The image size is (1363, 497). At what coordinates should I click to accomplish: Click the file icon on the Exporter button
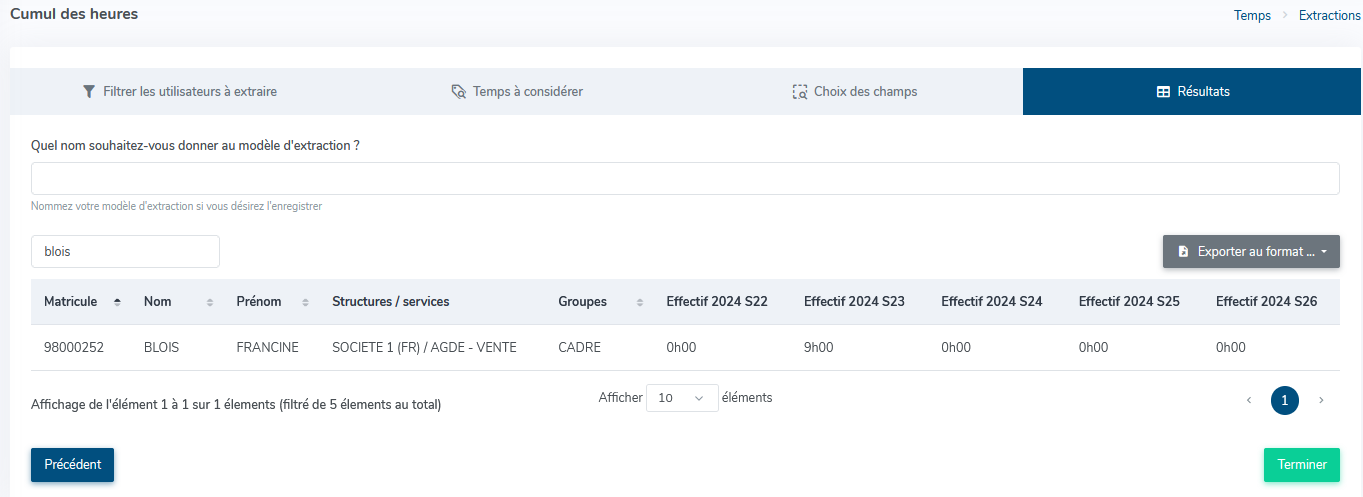[x=1183, y=252]
